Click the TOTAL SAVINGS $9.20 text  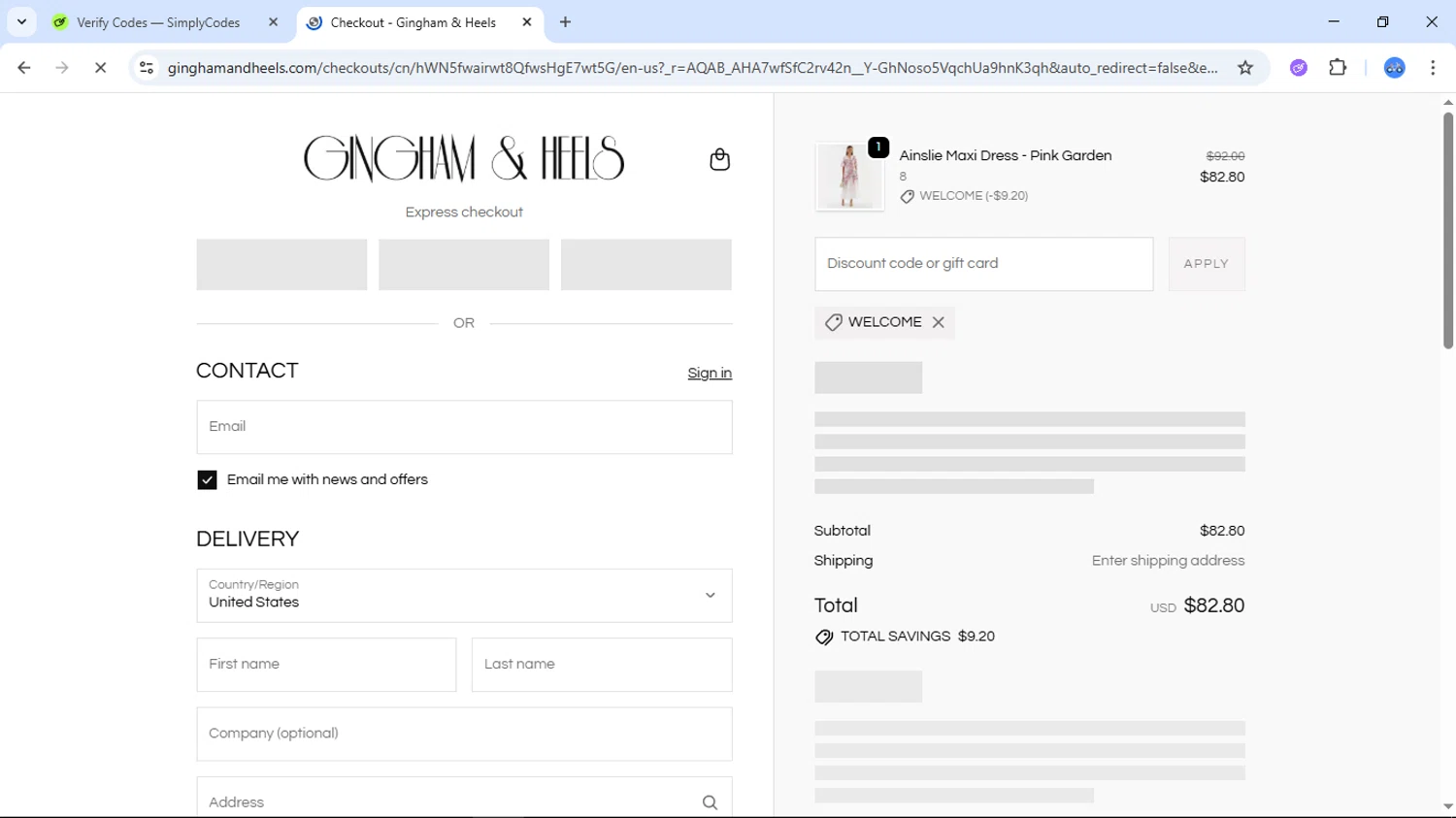click(x=917, y=637)
